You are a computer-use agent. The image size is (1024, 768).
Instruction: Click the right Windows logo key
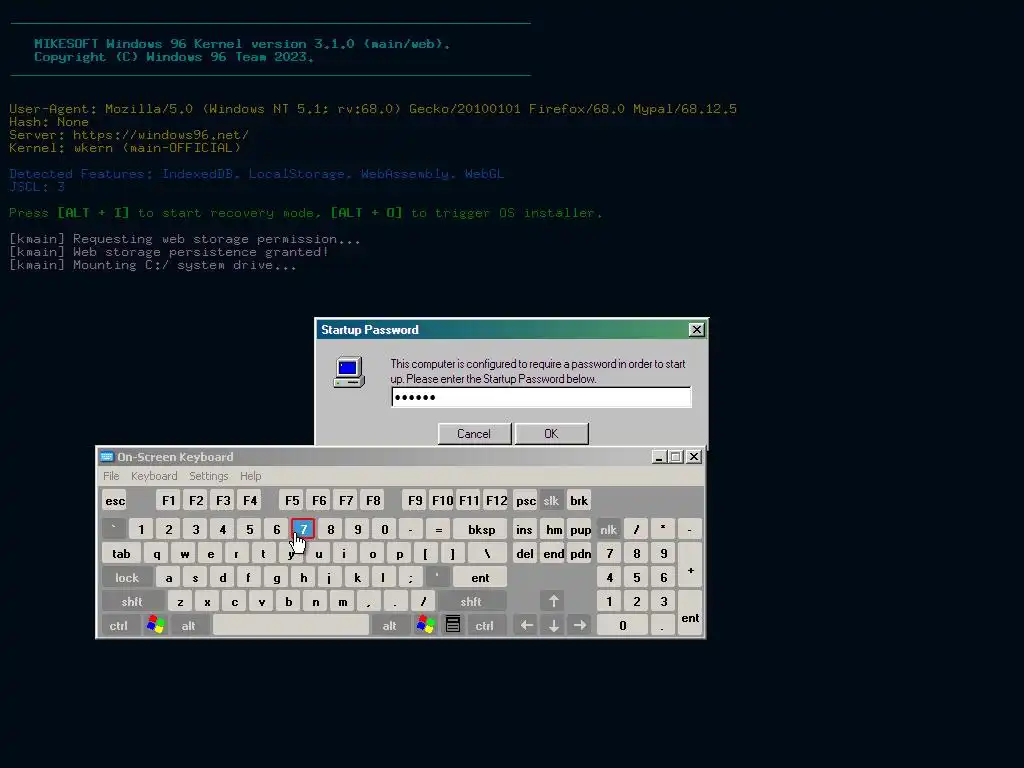426,625
